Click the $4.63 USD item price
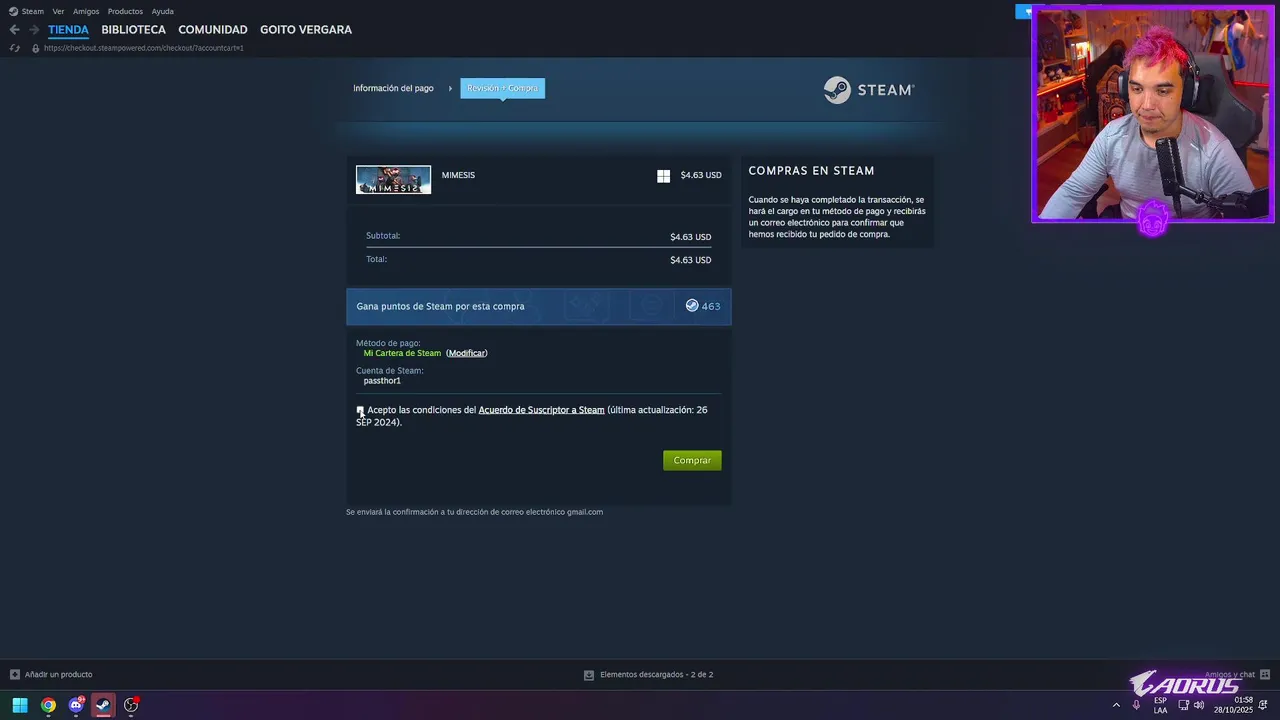Viewport: 1280px width, 720px height. point(701,175)
